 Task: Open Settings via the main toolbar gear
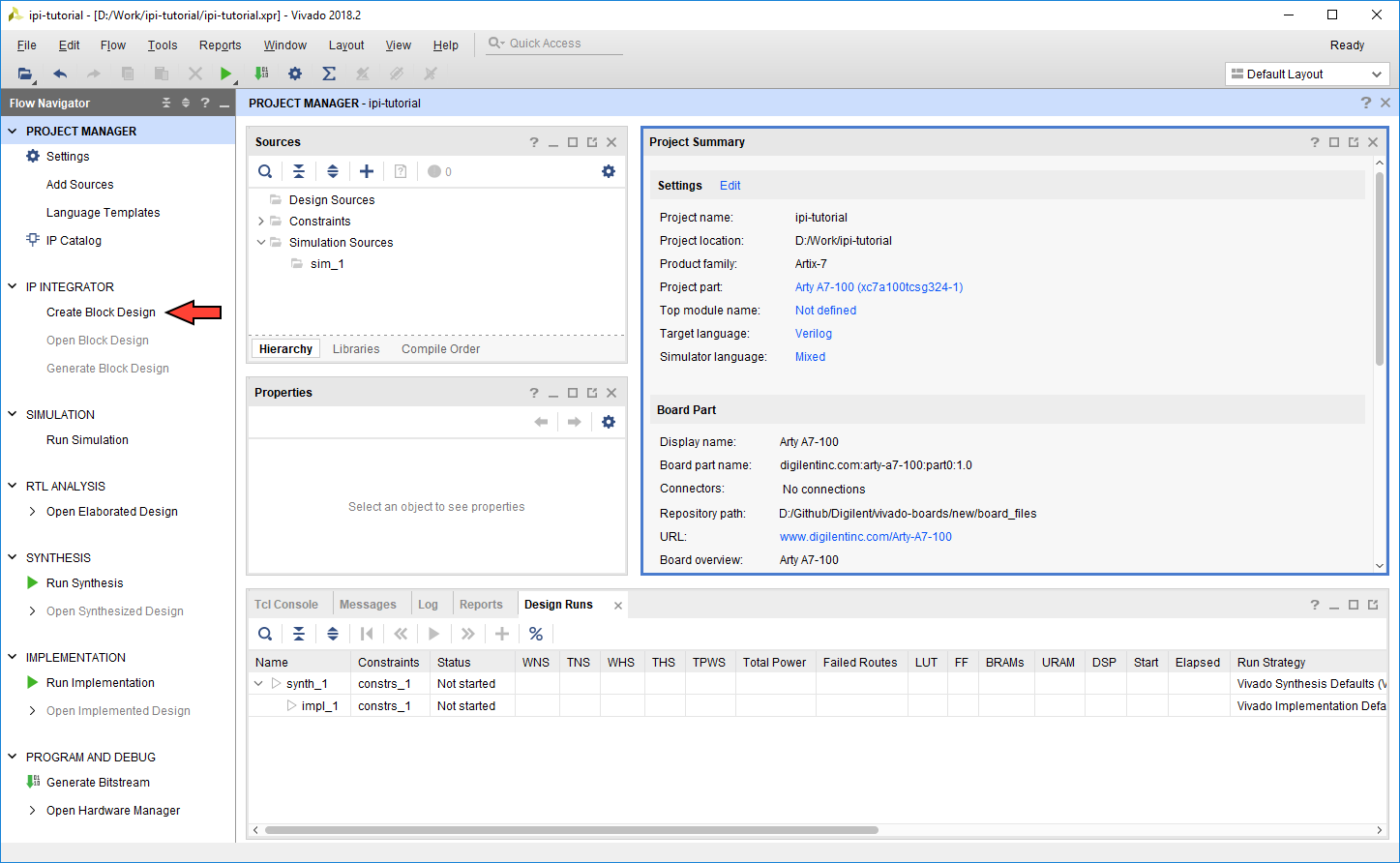coord(295,74)
